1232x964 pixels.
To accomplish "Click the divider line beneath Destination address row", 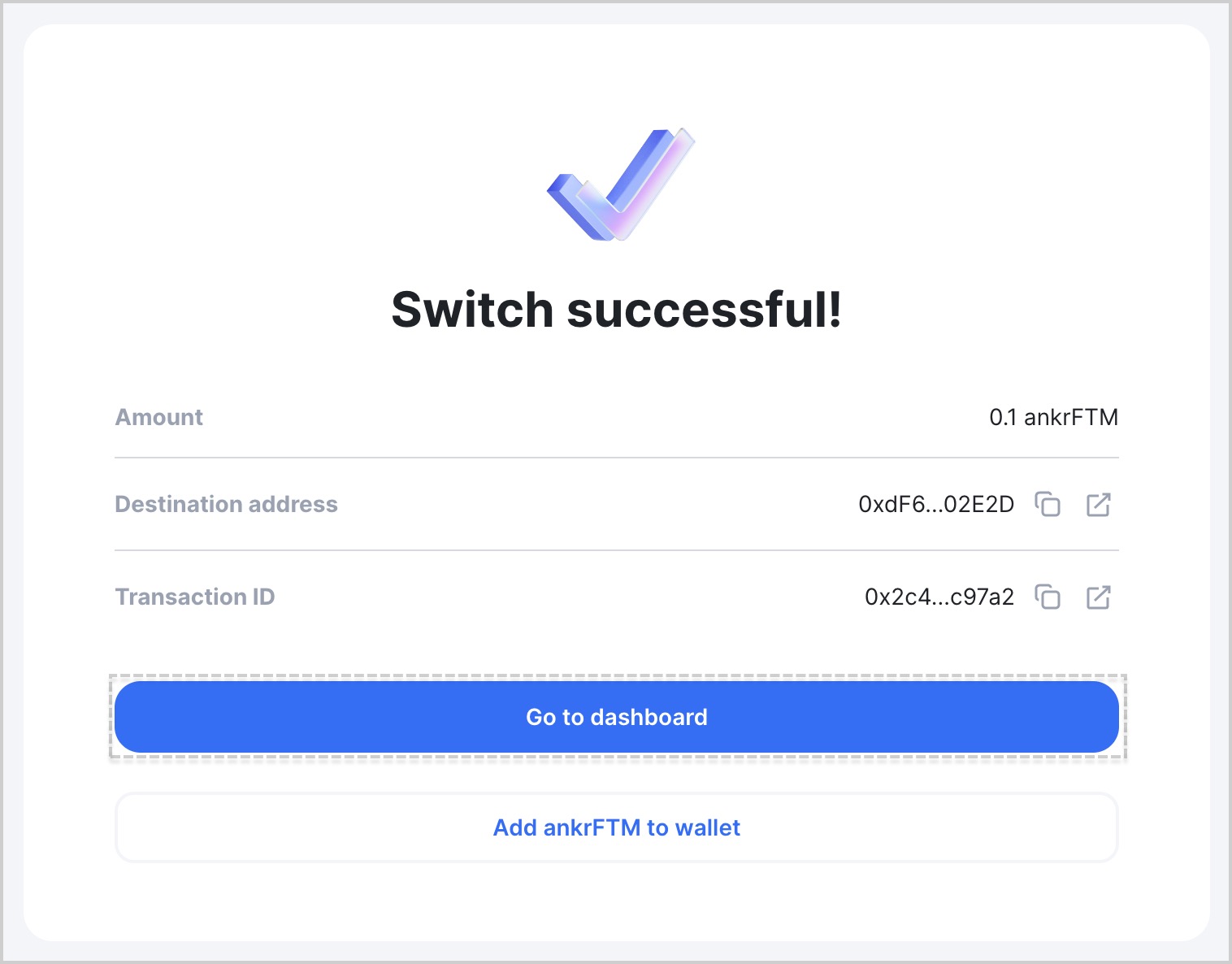I will [x=617, y=550].
